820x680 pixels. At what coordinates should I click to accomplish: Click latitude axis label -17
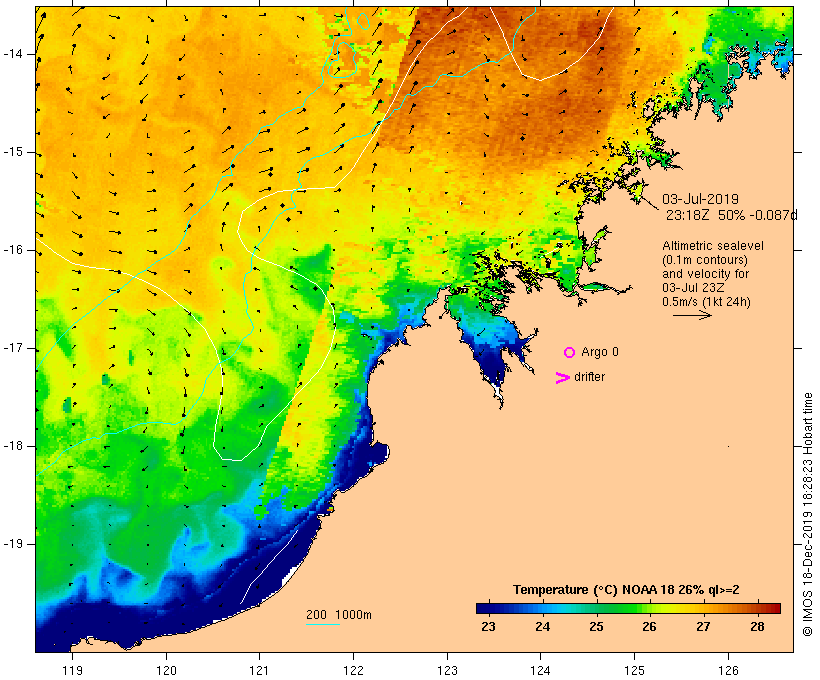(x=13, y=348)
